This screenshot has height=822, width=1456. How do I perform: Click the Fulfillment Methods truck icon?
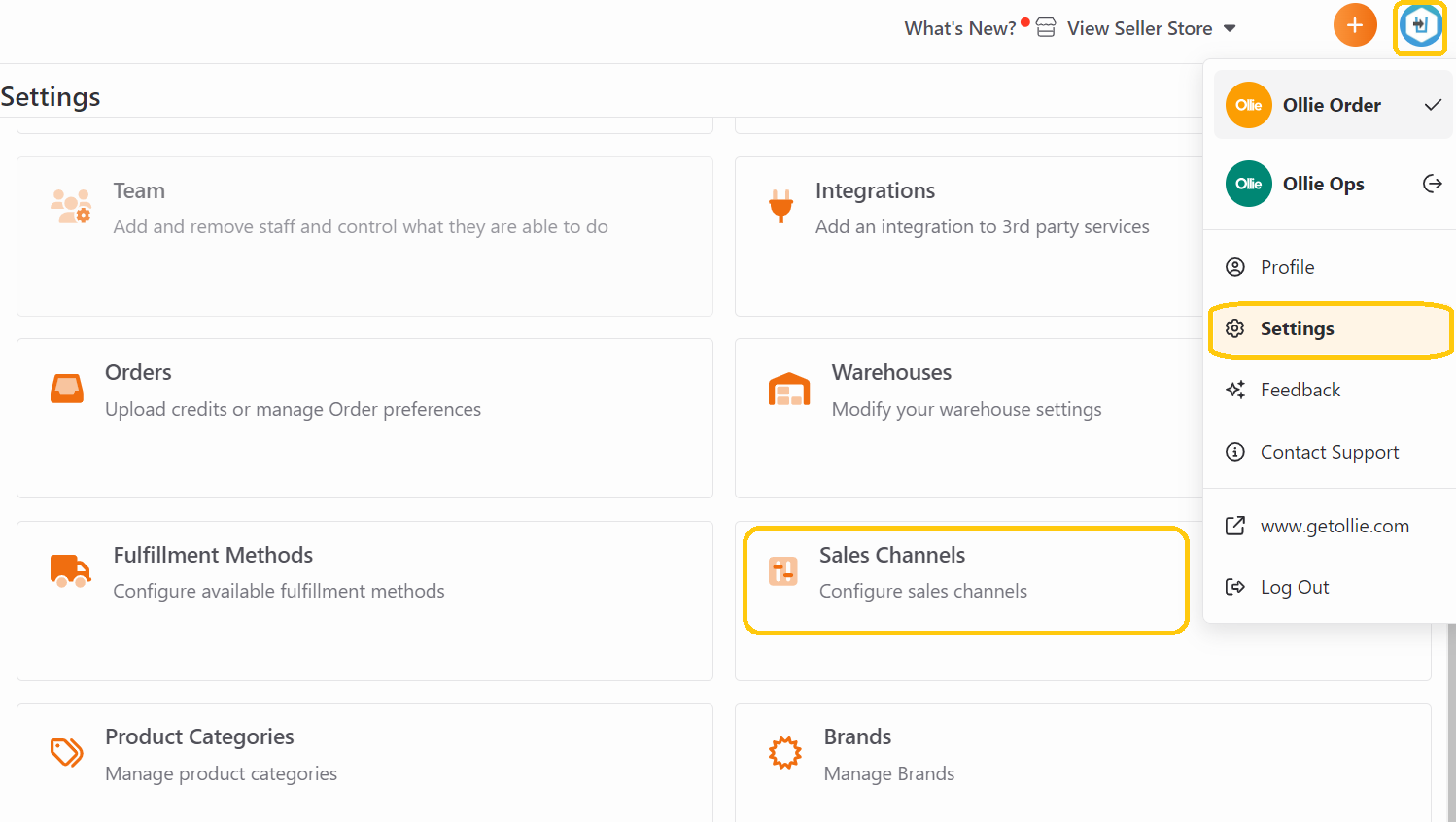coord(71,571)
